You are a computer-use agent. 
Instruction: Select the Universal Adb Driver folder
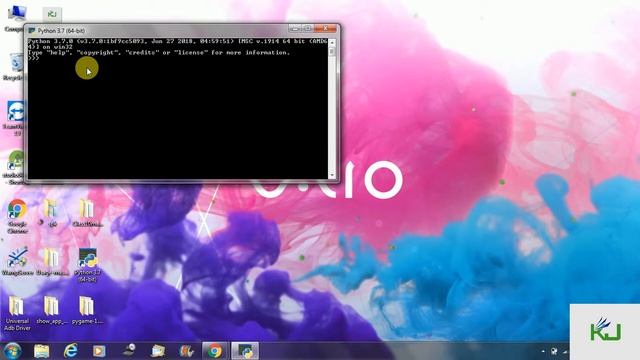[x=17, y=313]
